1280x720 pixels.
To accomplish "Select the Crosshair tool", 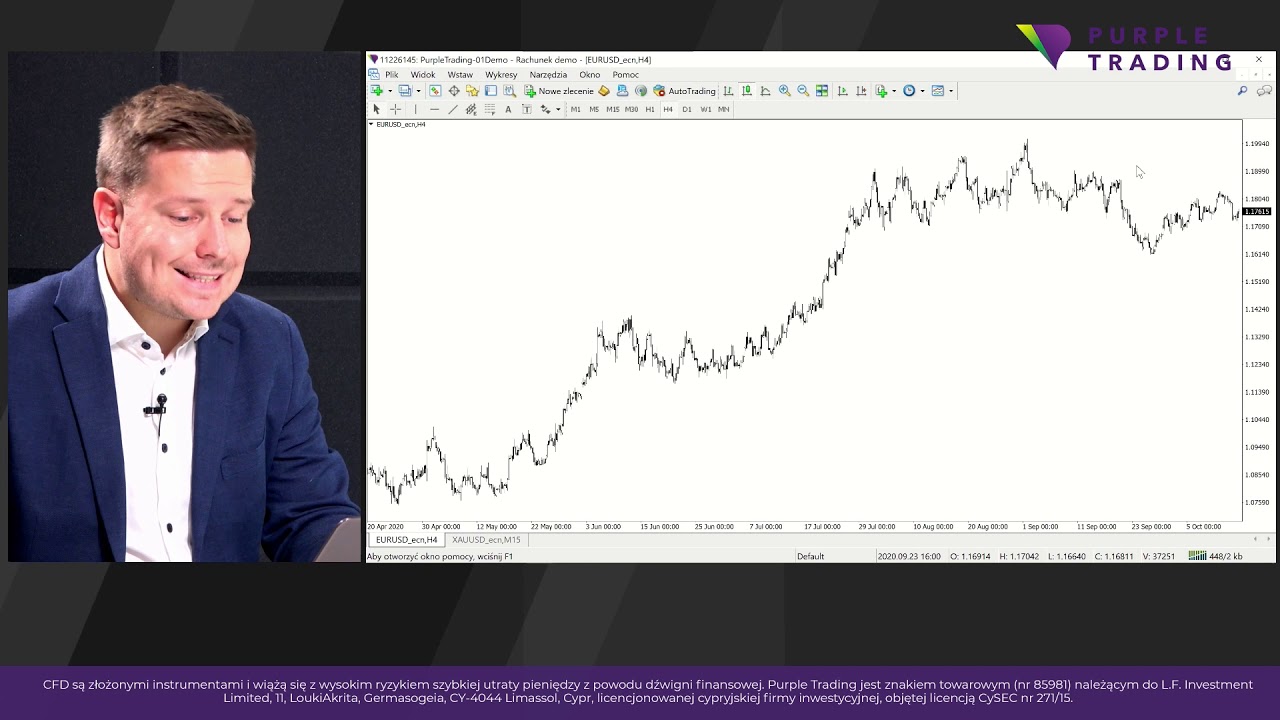I will click(396, 109).
